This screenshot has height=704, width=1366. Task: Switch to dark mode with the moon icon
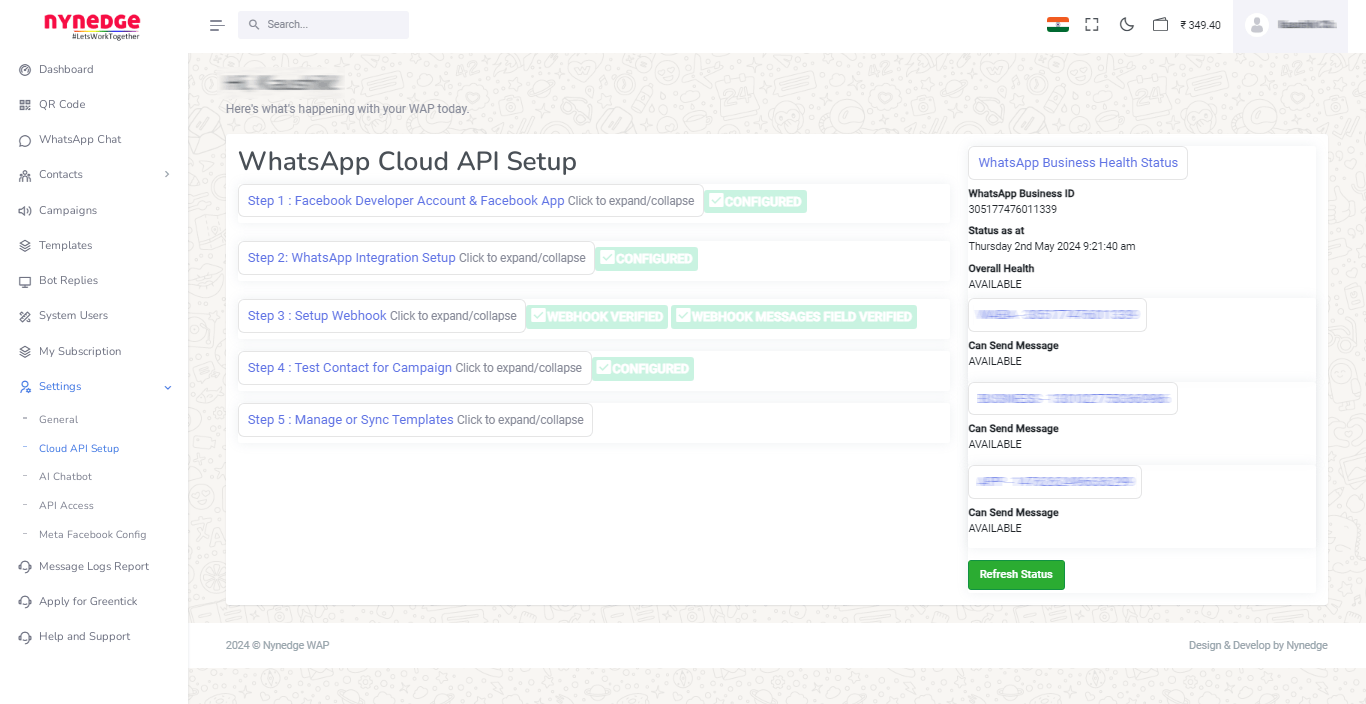click(x=1127, y=25)
